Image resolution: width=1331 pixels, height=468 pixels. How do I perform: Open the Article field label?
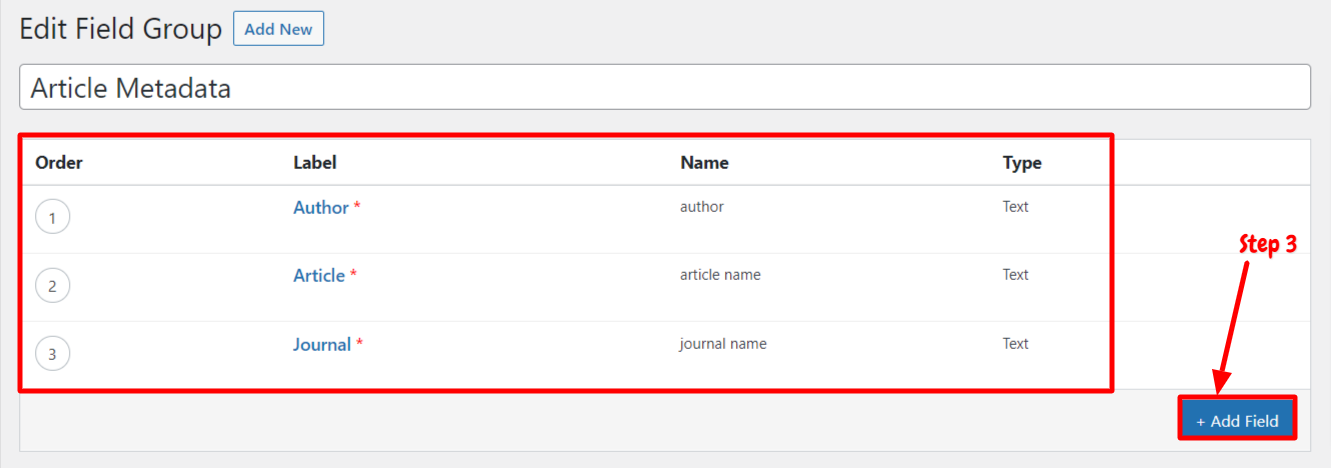[319, 276]
